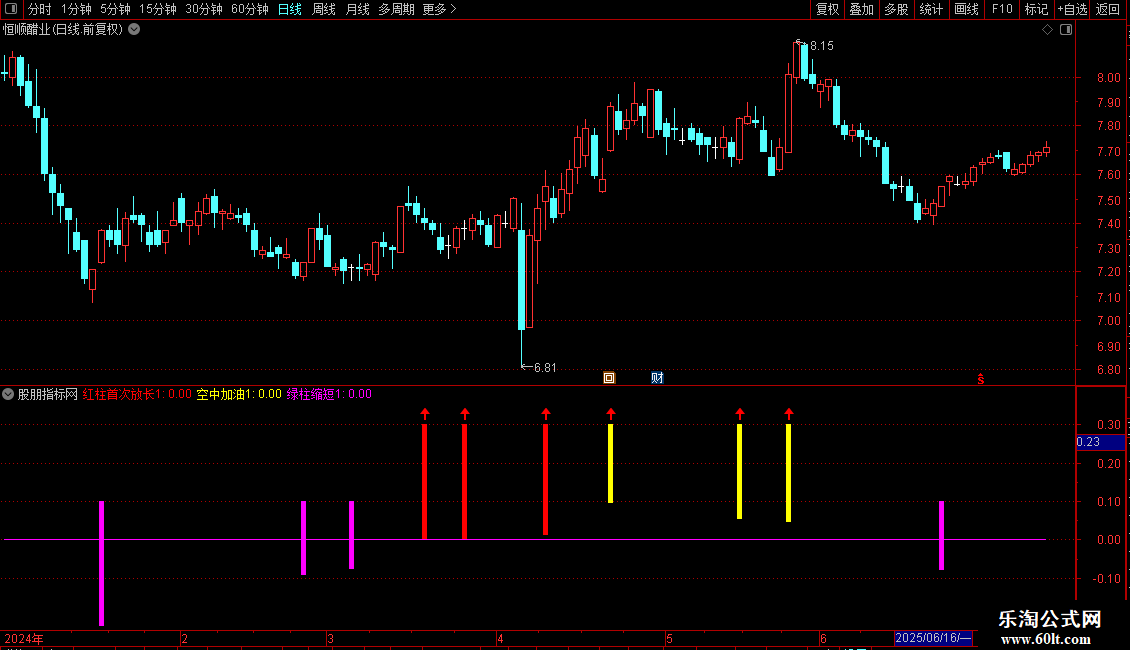This screenshot has width=1130, height=650.
Task: Click the 2025/06/16 date label
Action: coord(933,638)
